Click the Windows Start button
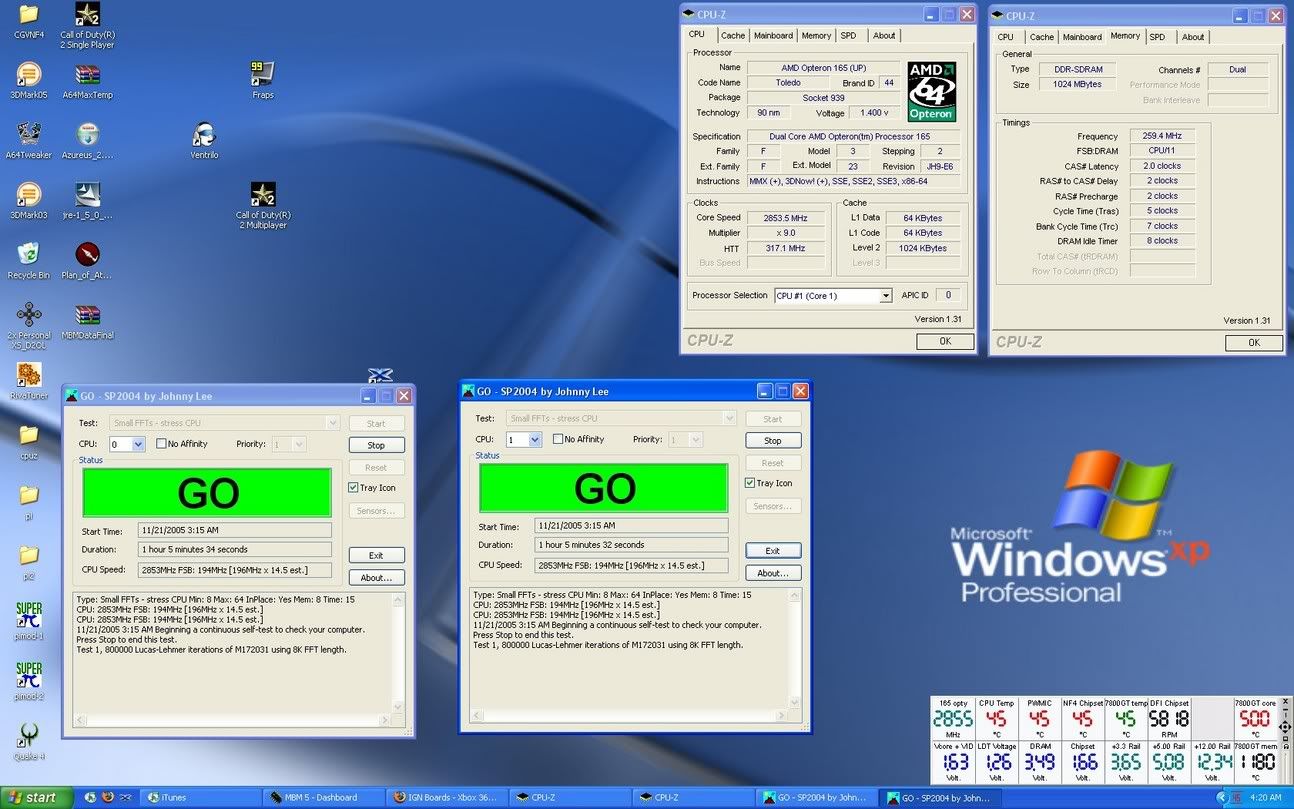Image resolution: width=1294 pixels, height=809 pixels. pos(36,797)
